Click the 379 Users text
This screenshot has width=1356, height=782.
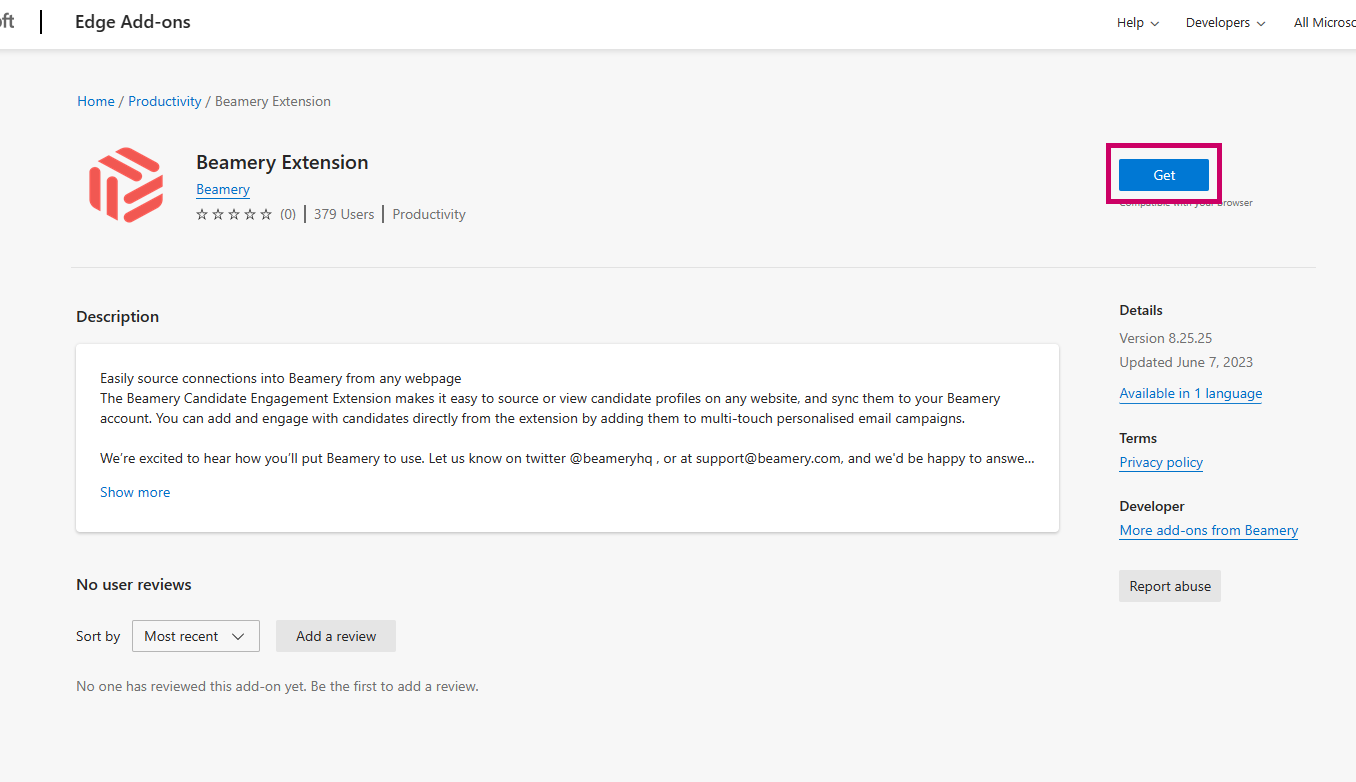[x=344, y=214]
